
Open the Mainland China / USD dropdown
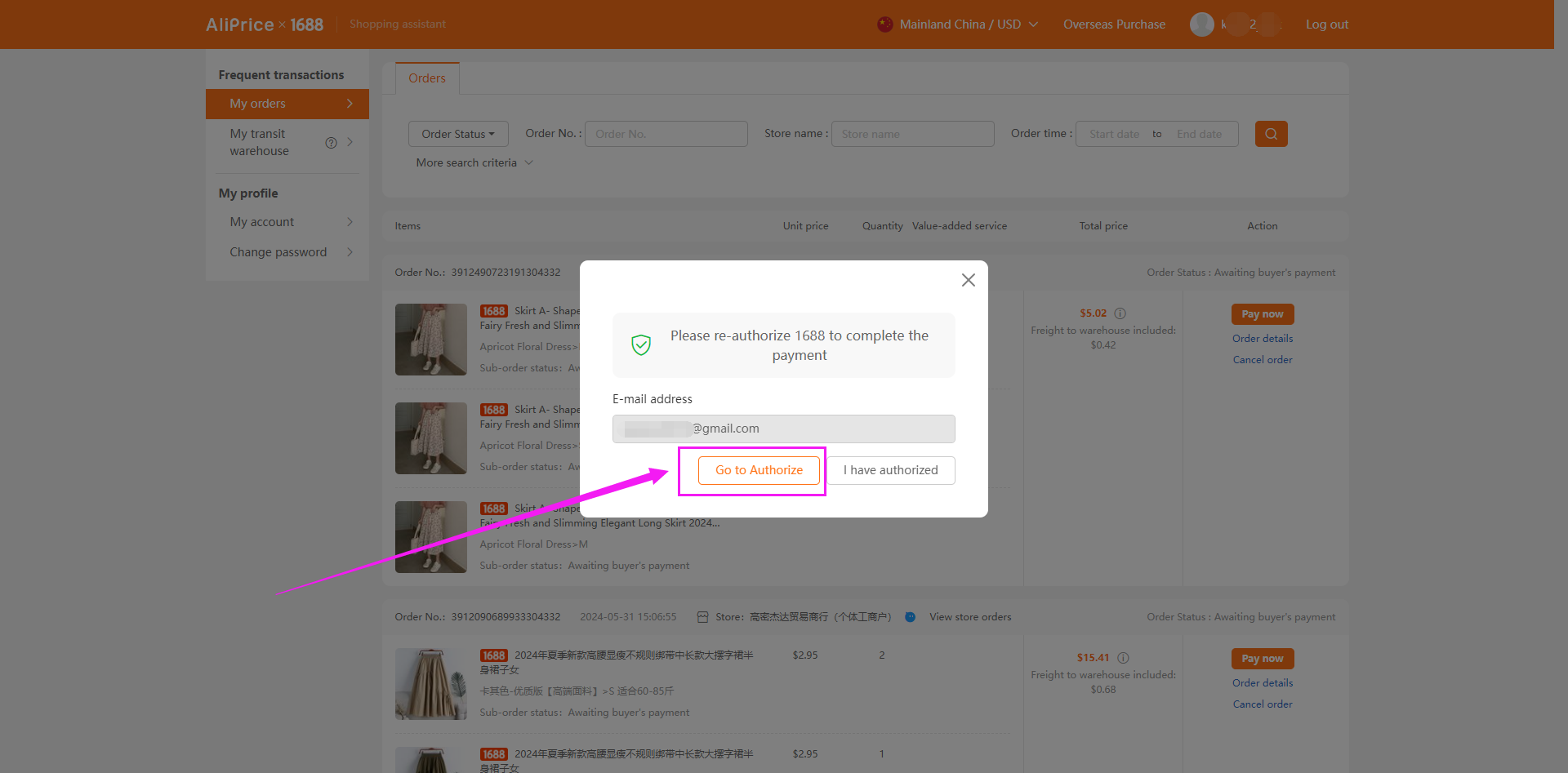tap(957, 24)
